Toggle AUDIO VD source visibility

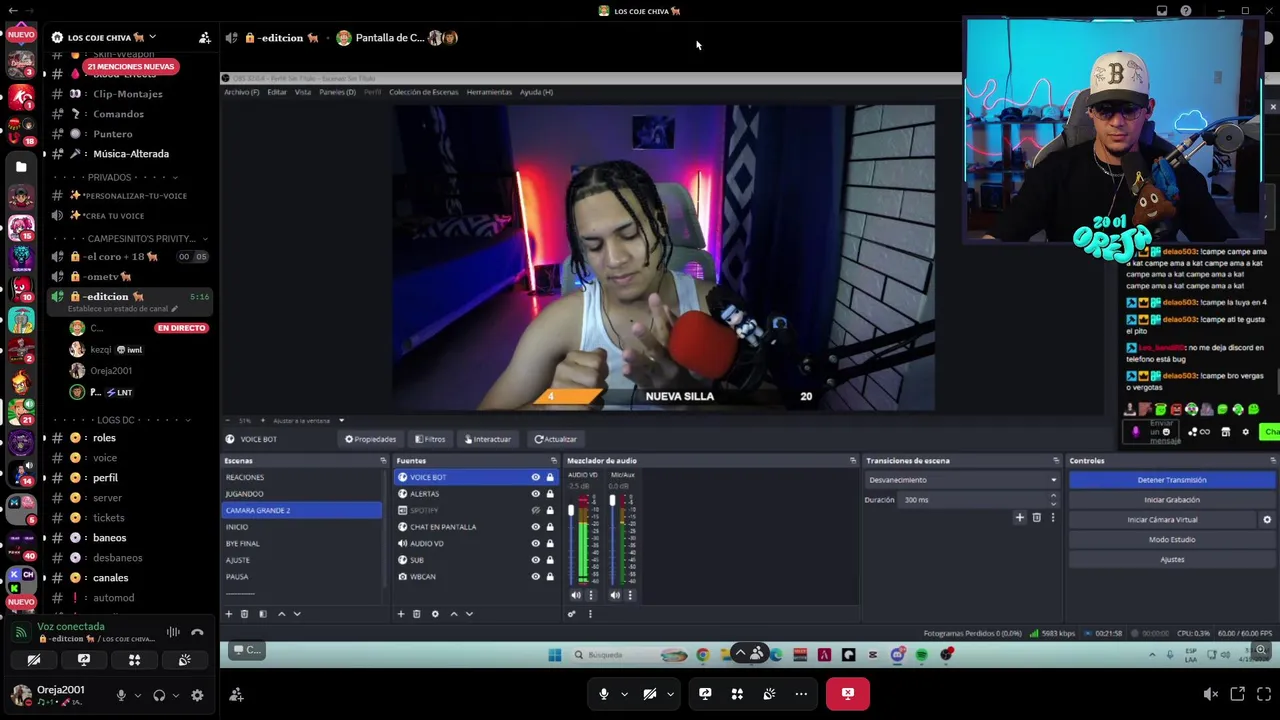click(x=535, y=544)
